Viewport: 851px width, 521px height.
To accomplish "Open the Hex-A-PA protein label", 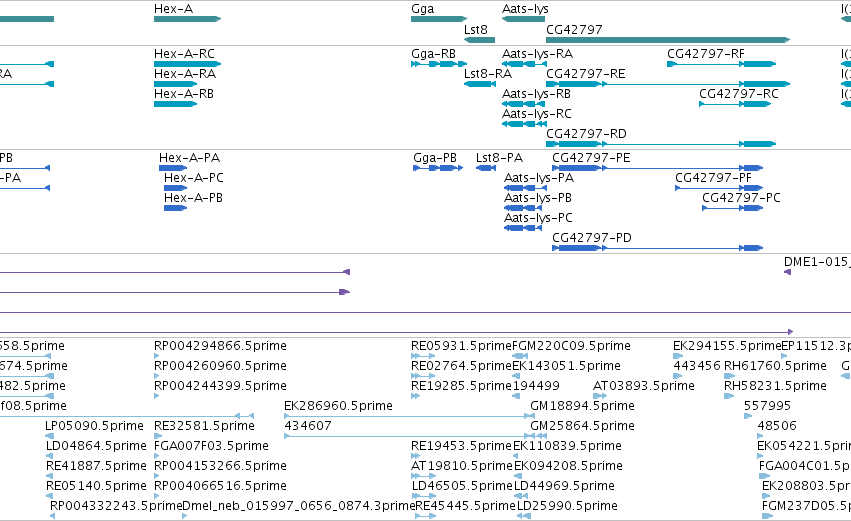I will (189, 158).
